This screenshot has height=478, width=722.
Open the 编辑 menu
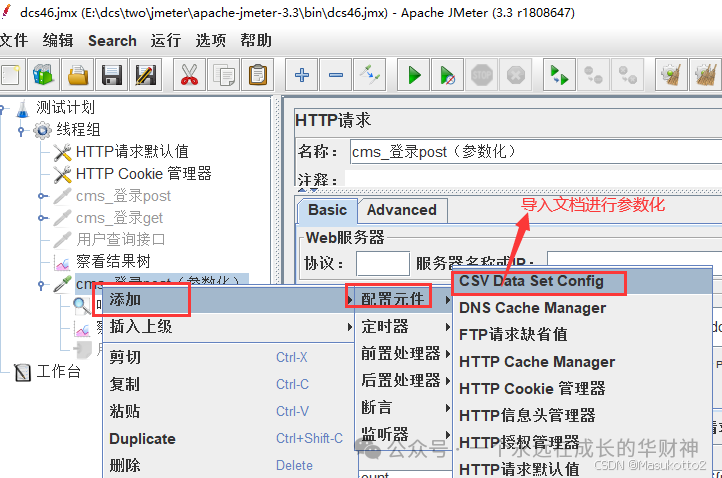58,41
